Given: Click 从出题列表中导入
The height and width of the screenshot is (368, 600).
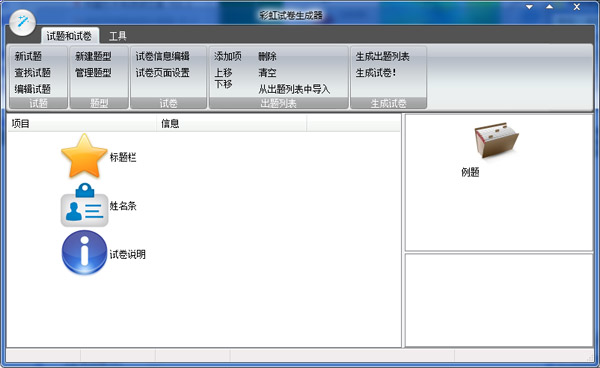Looking at the screenshot, I should pos(294,89).
